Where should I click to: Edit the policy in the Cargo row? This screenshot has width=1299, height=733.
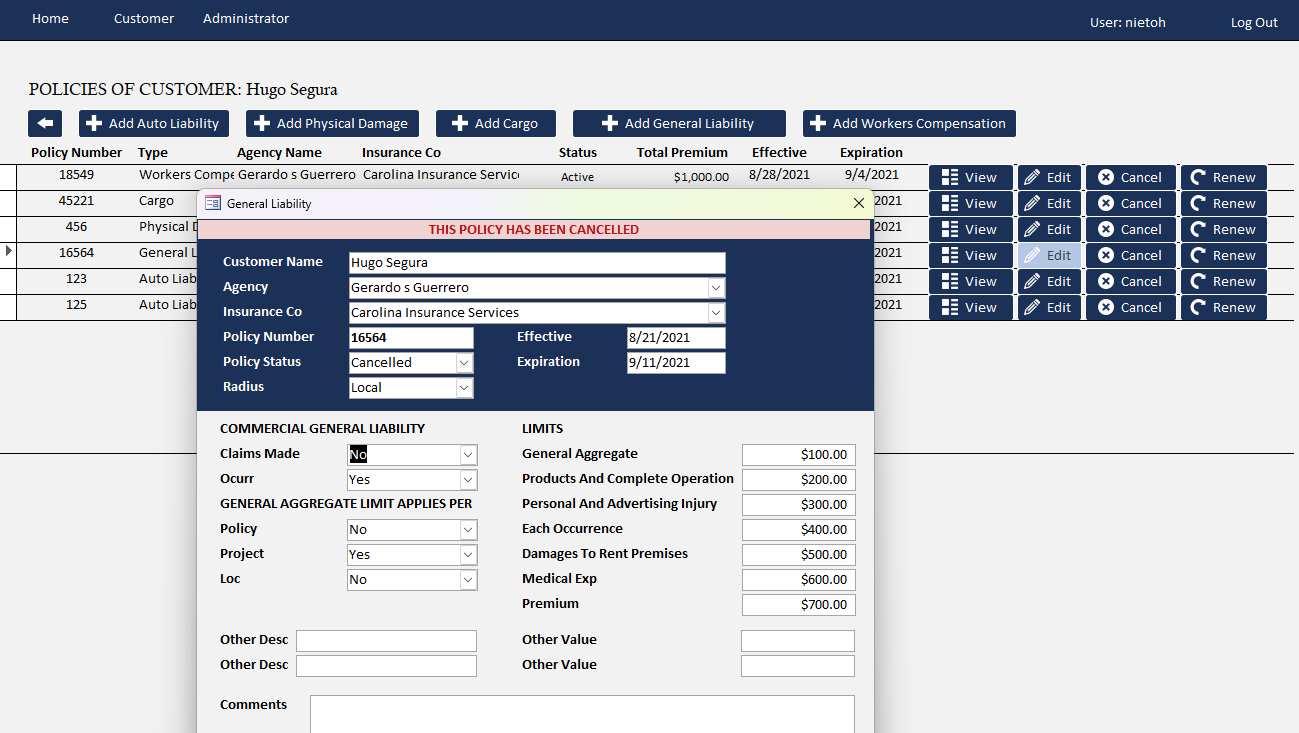coord(1049,203)
